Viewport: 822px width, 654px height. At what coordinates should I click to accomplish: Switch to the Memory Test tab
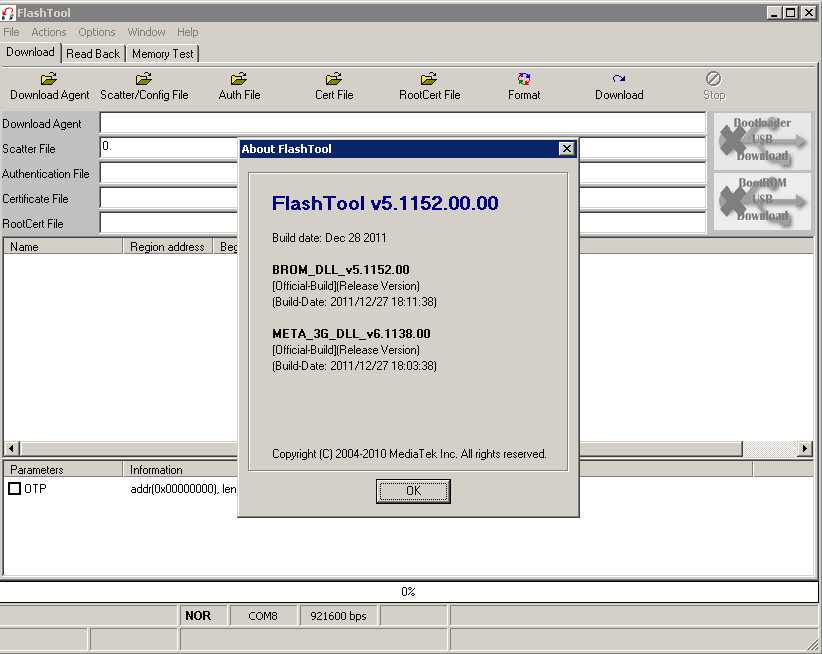tap(163, 54)
